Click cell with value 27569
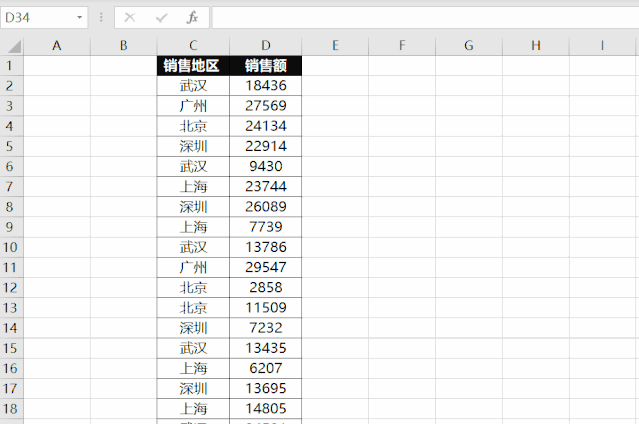 266,106
